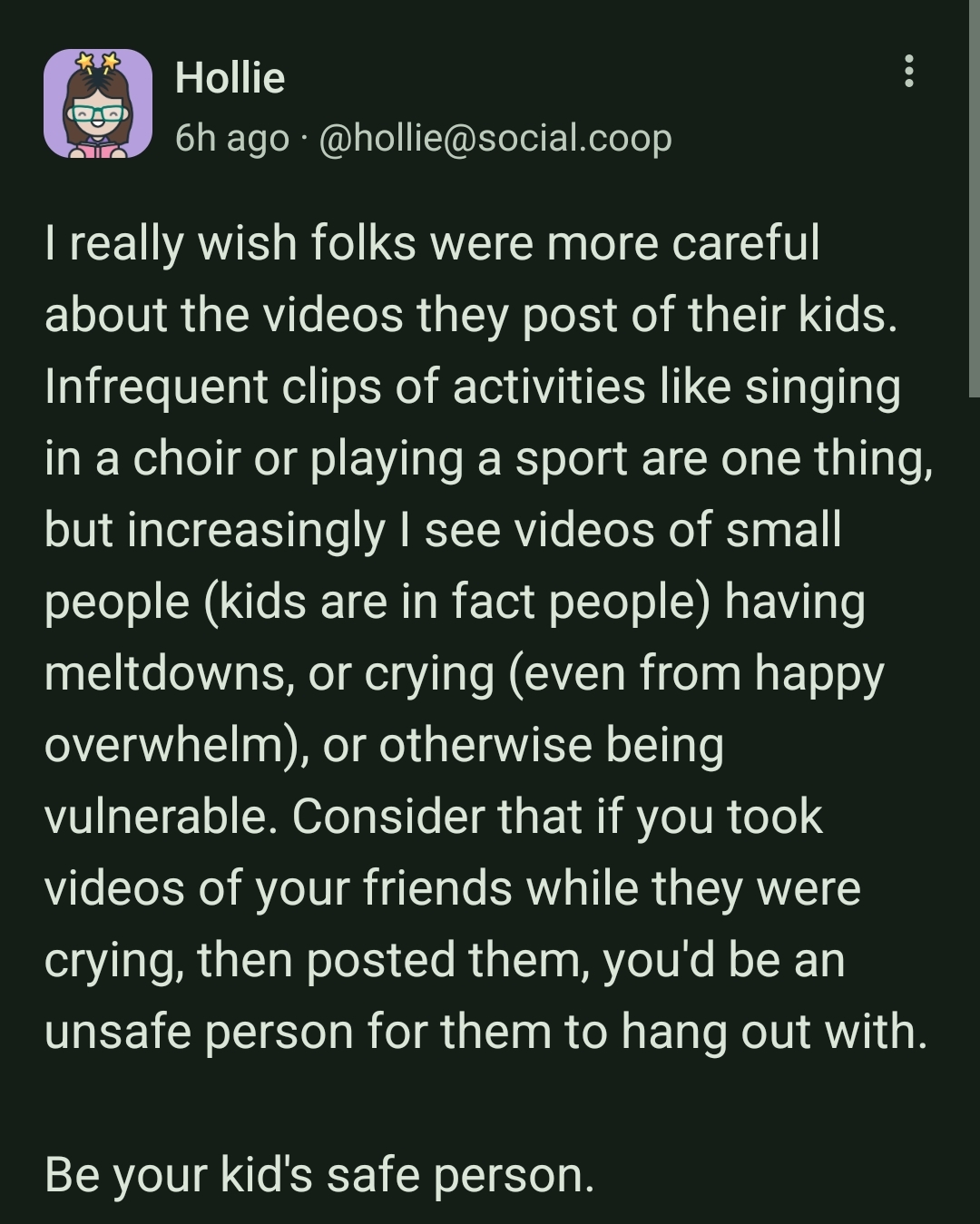
Task: Click the word "vulnerable." in the post
Action: [161, 816]
